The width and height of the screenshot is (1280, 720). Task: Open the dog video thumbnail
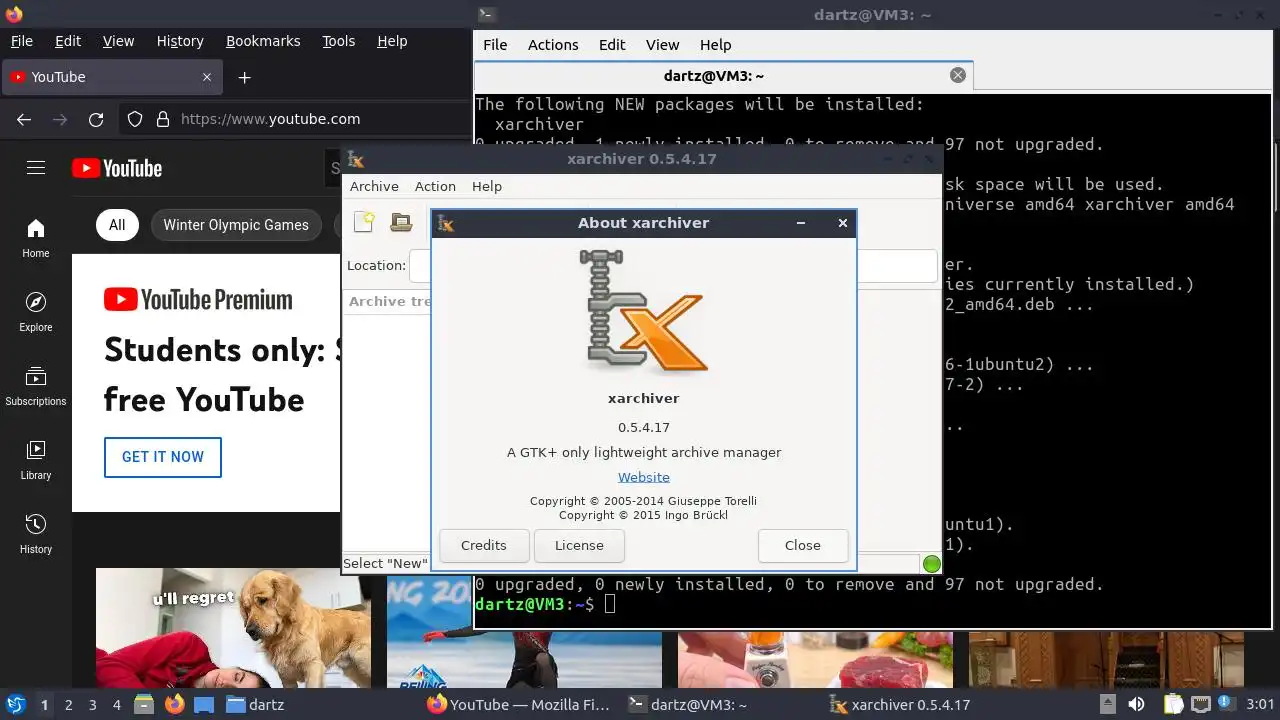pyautogui.click(x=233, y=628)
